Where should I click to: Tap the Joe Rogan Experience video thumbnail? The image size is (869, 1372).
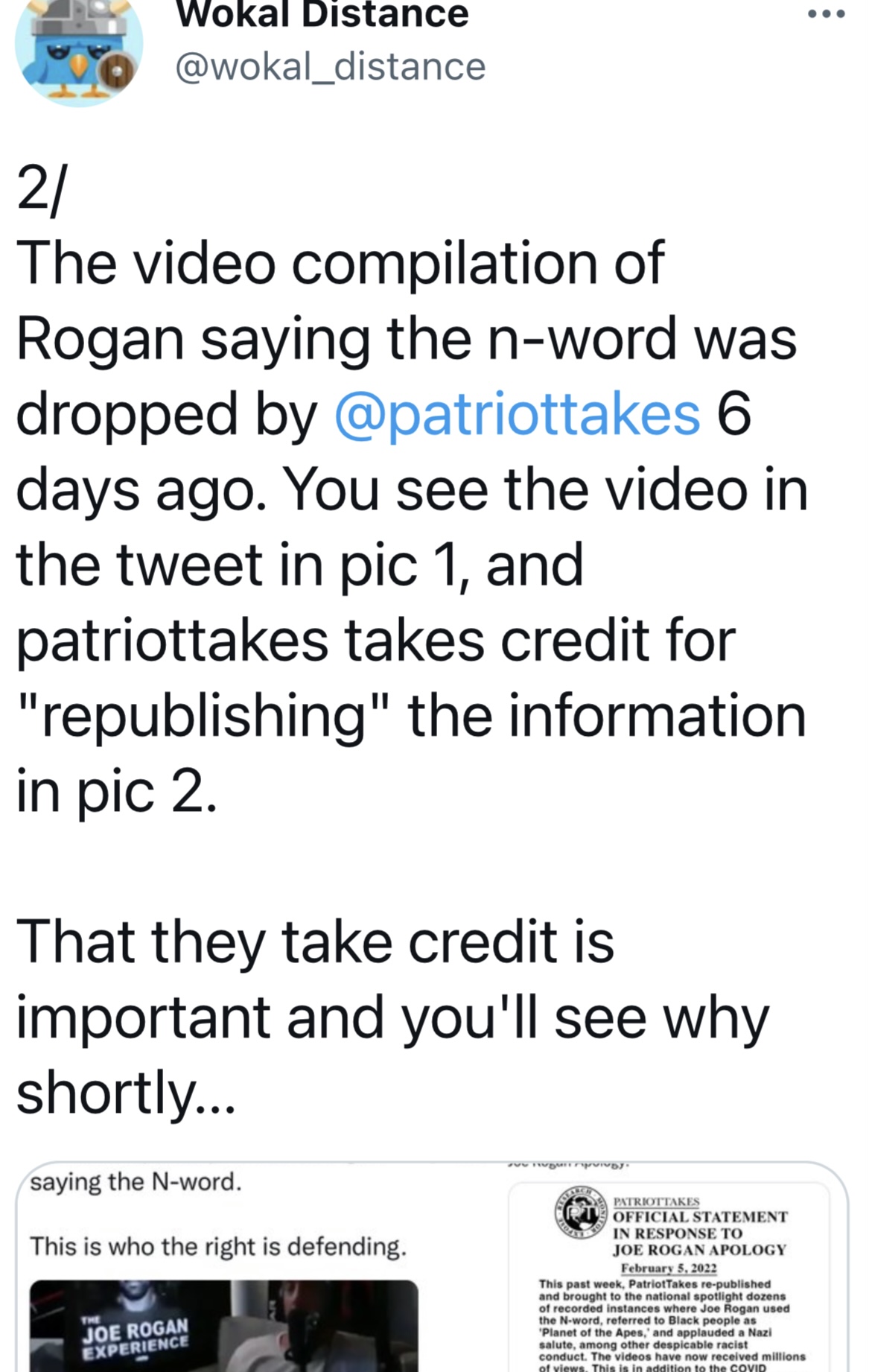pos(223,1326)
